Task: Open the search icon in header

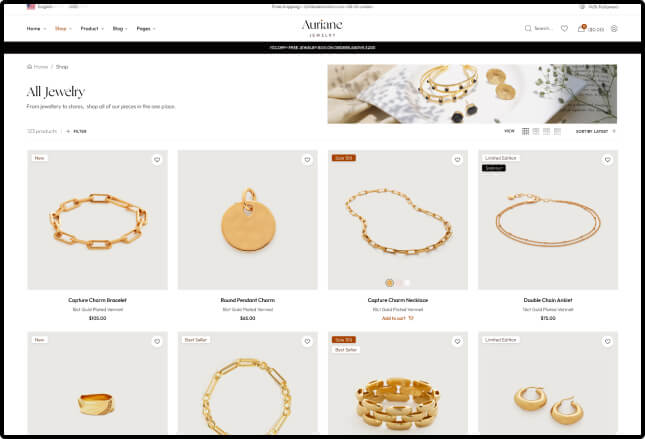Action: click(528, 28)
